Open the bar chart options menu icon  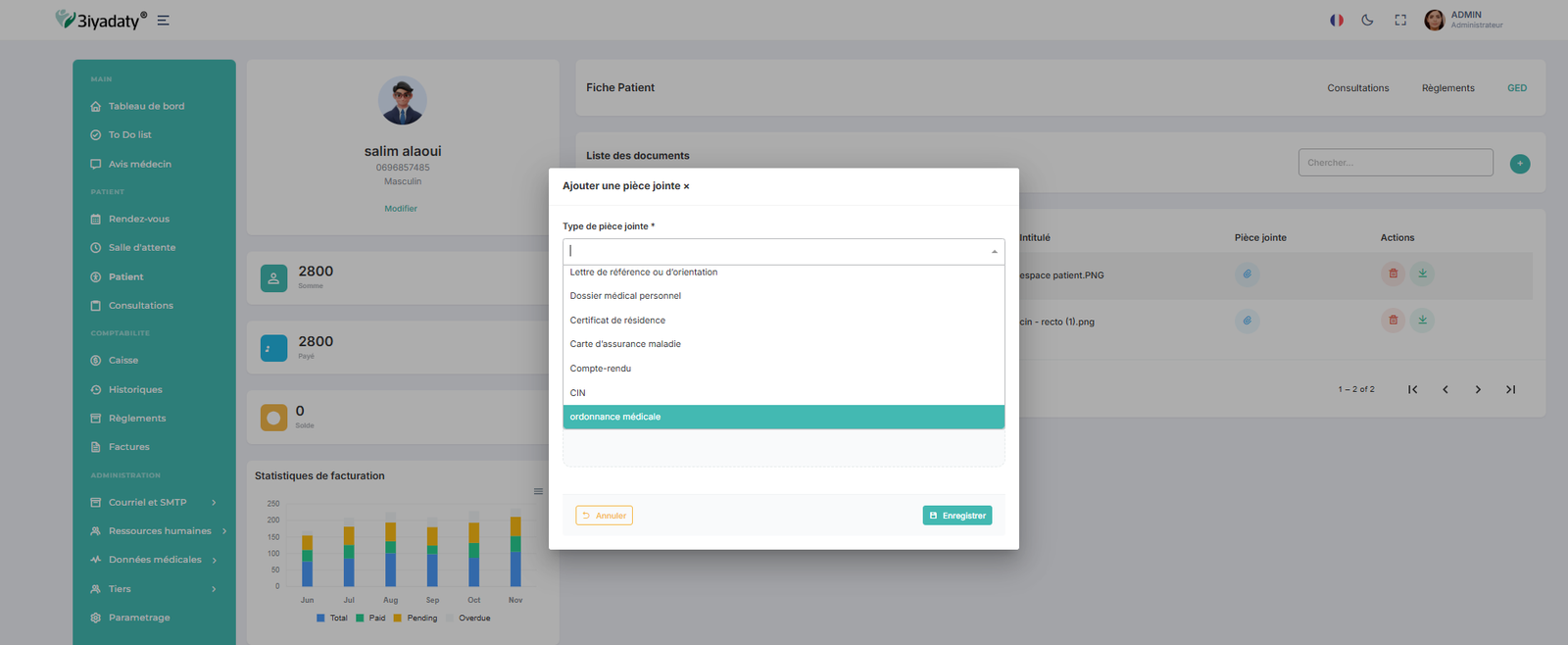coord(538,491)
